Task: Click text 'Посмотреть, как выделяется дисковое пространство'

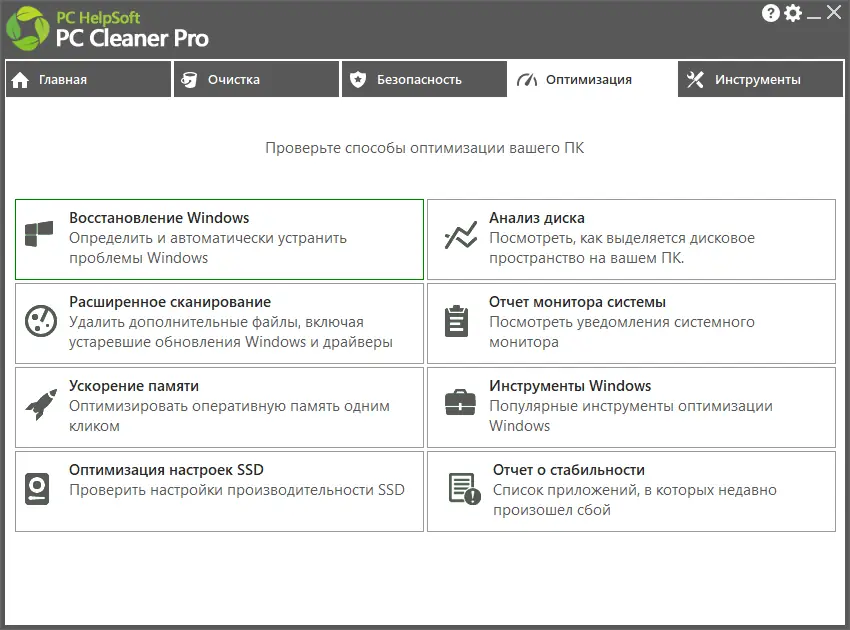Action: tap(622, 248)
